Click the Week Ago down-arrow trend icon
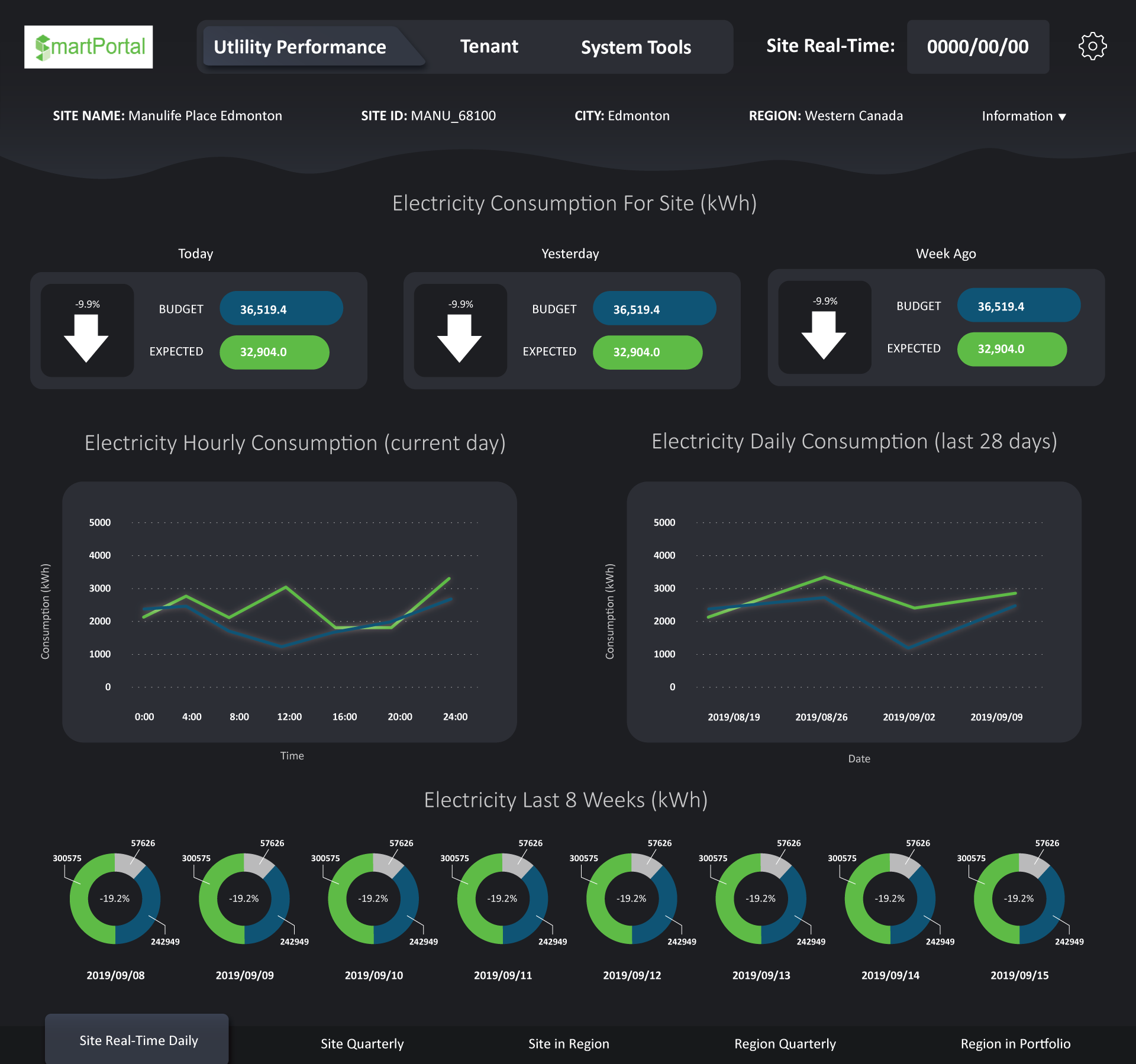This screenshot has height=1064, width=1136. [824, 335]
